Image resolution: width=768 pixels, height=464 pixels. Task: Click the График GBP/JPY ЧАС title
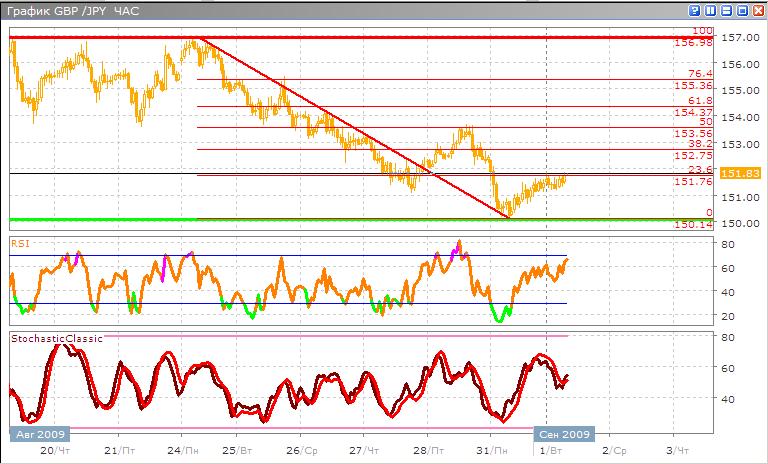(x=70, y=11)
